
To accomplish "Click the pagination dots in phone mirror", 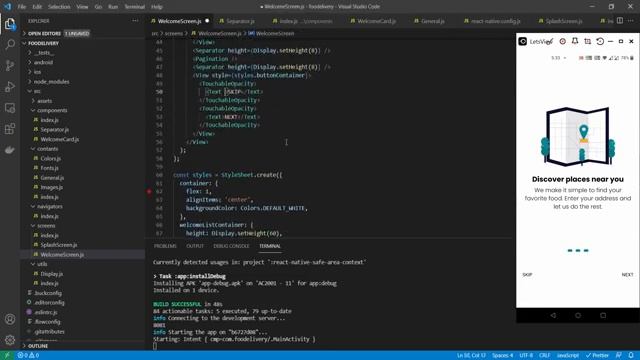I will coord(578,251).
